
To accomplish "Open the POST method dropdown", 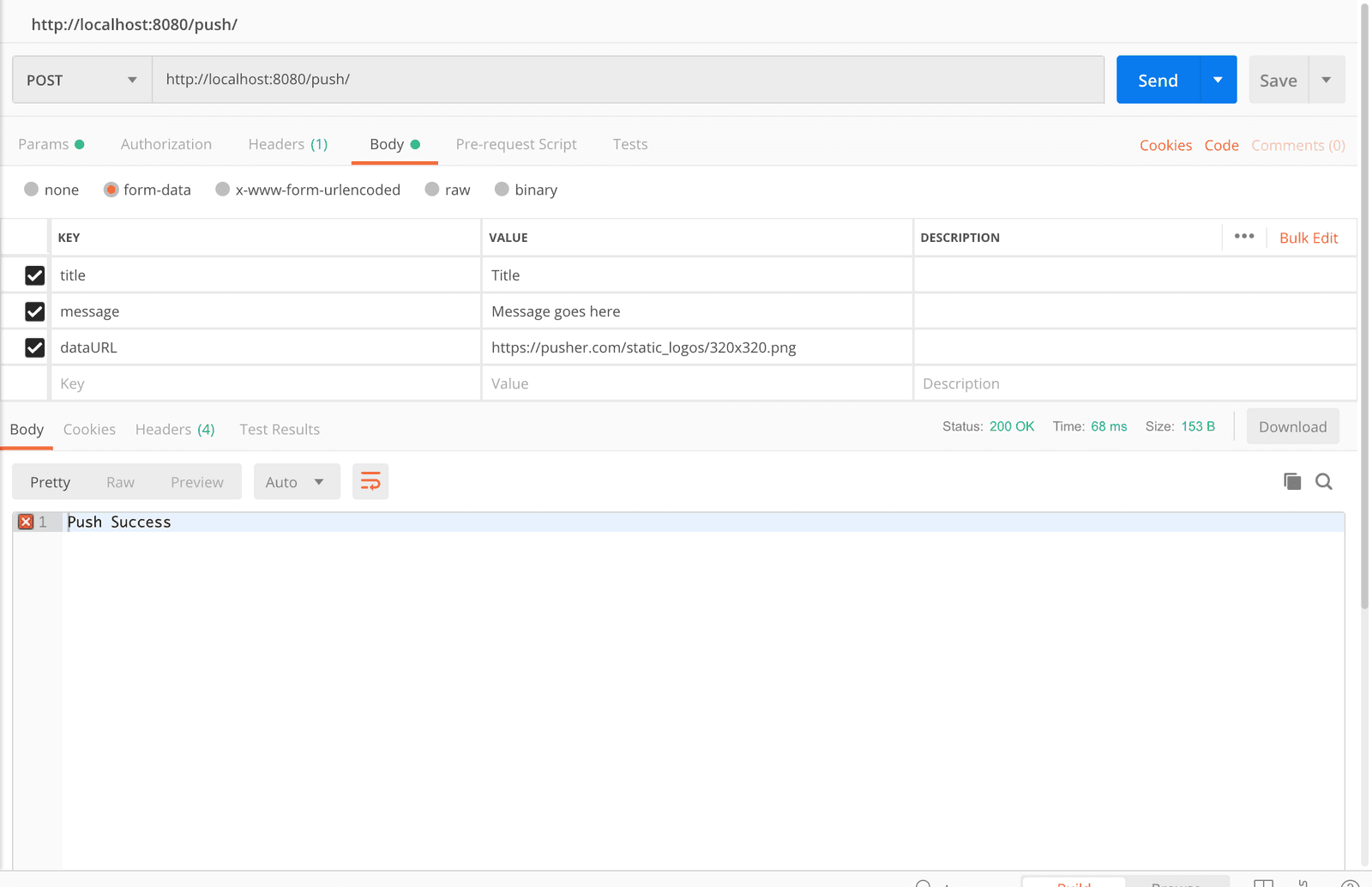I will click(81, 80).
